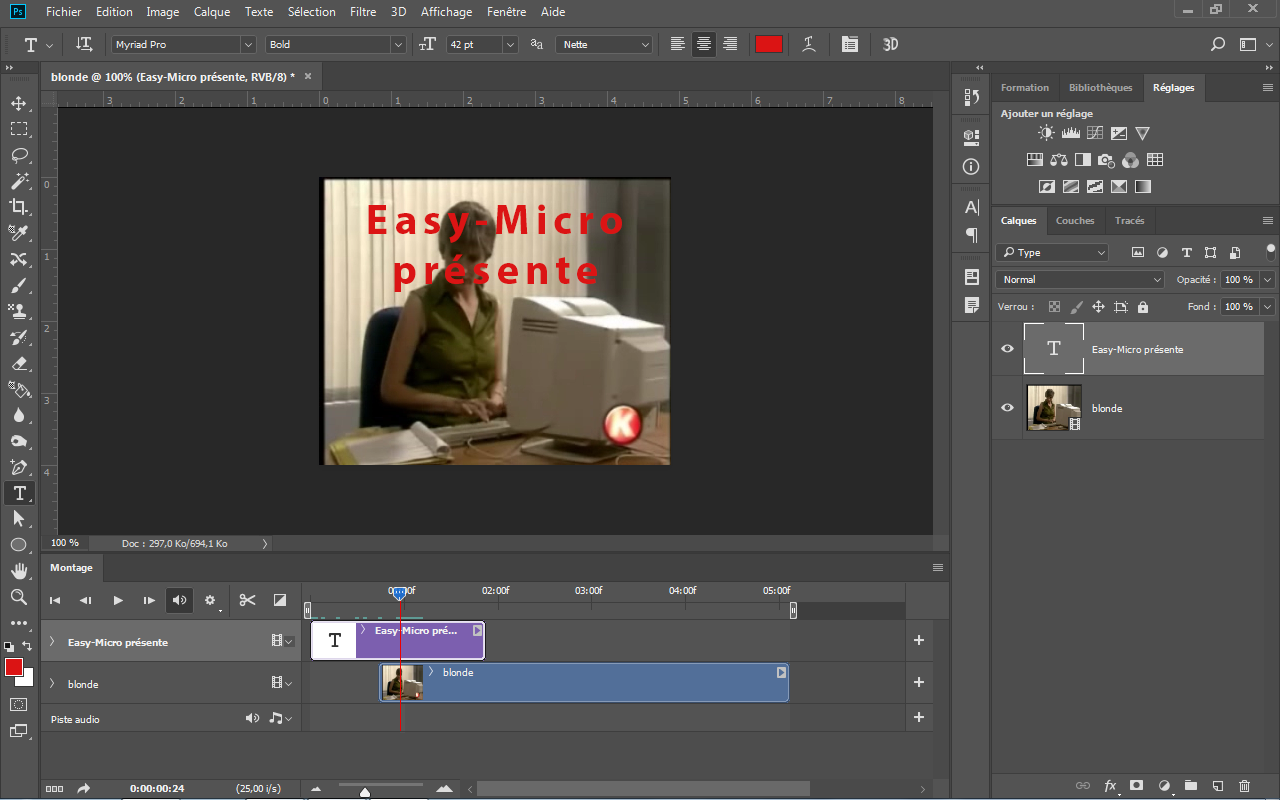Select the blonde clip in timeline

(584, 683)
